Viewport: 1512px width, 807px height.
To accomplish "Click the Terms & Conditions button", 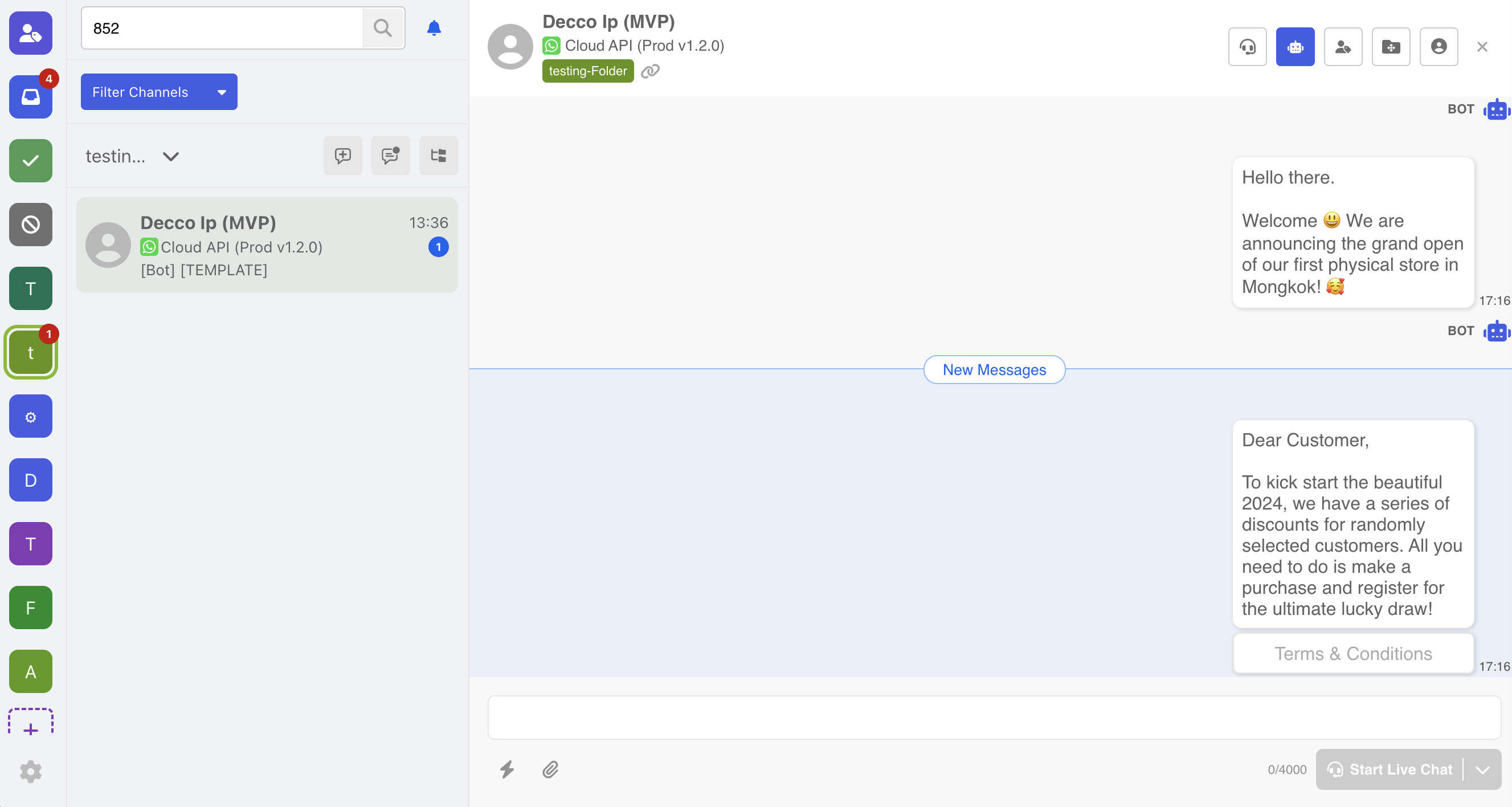I will (1353, 653).
